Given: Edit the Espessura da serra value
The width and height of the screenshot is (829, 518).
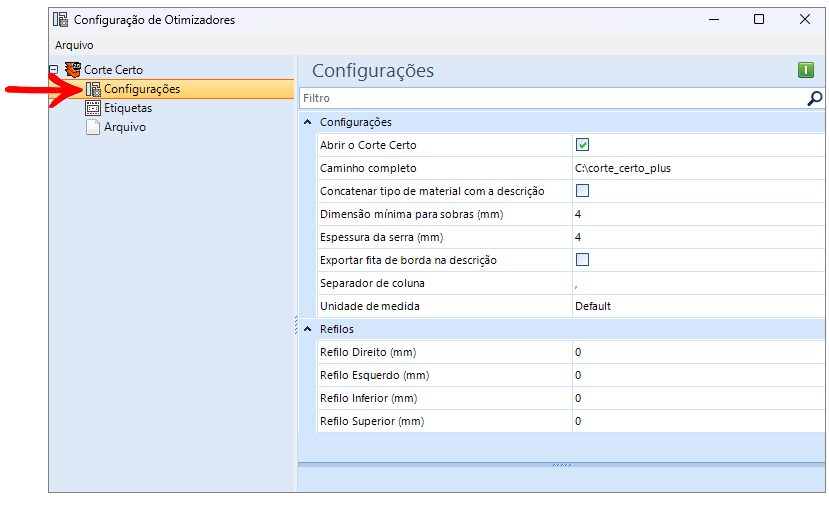Looking at the screenshot, I should coord(698,237).
